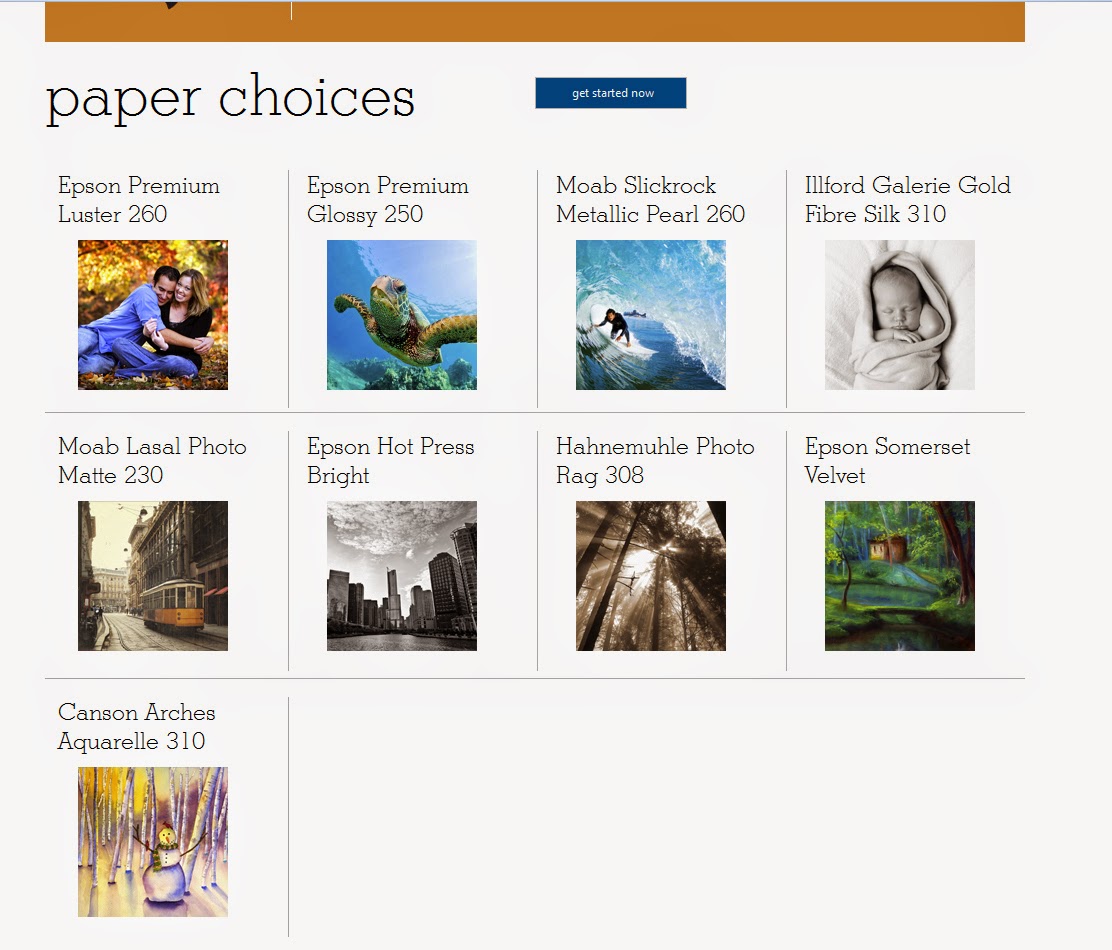Select the 'Epson Hot Press Bright' heading

[391, 461]
